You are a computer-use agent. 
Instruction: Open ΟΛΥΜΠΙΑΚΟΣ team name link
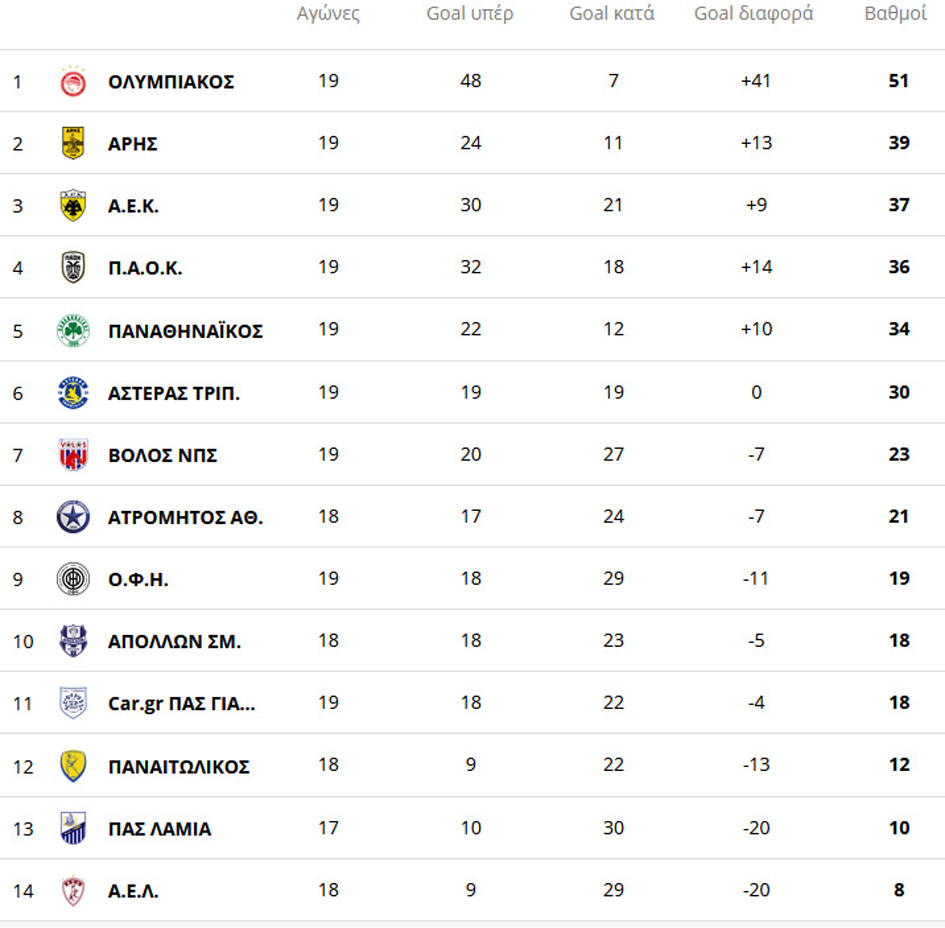(x=171, y=82)
